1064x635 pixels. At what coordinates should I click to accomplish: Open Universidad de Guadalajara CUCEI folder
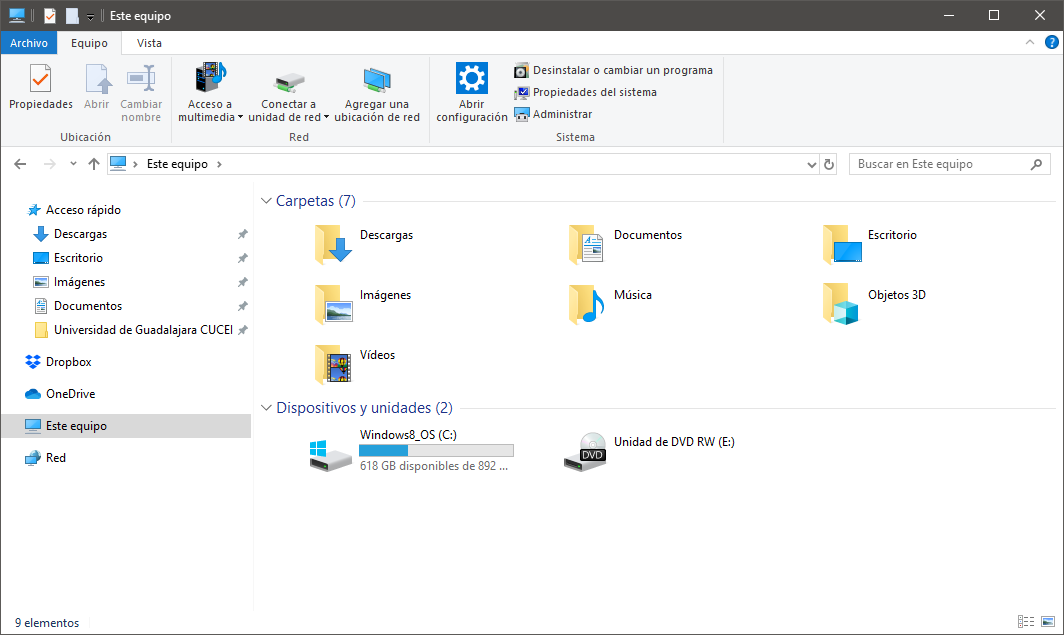143,330
